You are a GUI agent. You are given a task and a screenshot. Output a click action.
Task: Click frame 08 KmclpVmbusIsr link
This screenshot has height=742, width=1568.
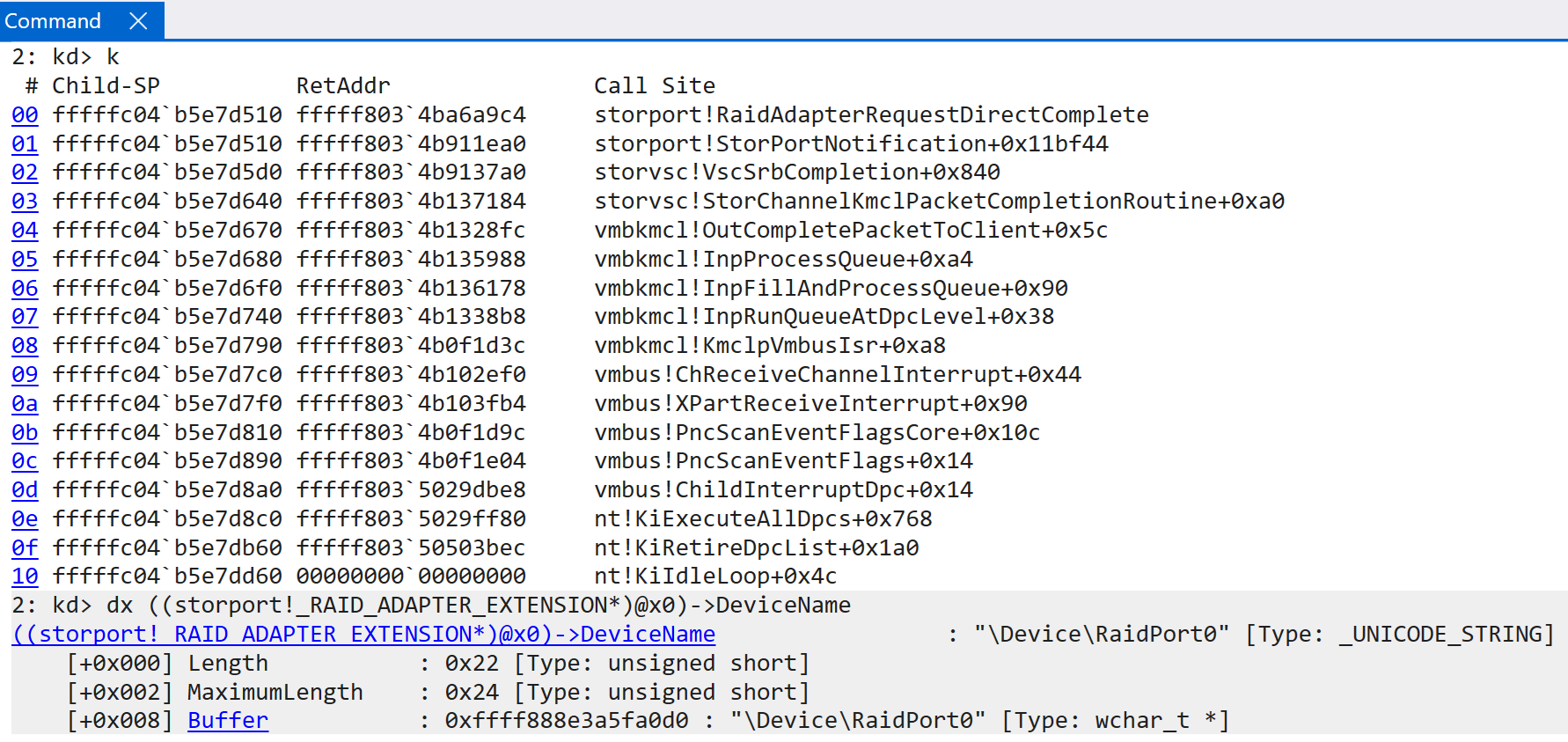[25, 346]
